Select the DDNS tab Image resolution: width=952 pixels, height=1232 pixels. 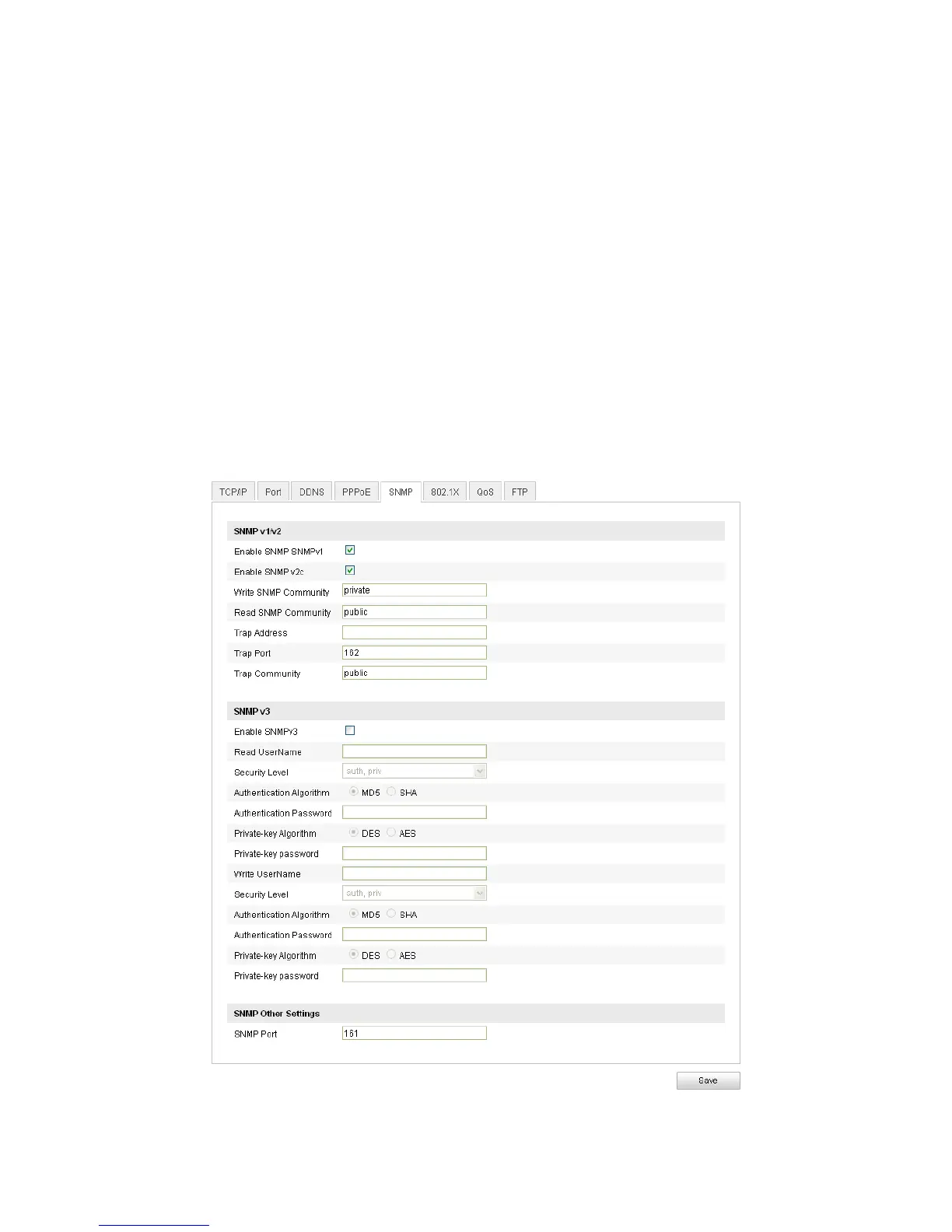pos(312,492)
